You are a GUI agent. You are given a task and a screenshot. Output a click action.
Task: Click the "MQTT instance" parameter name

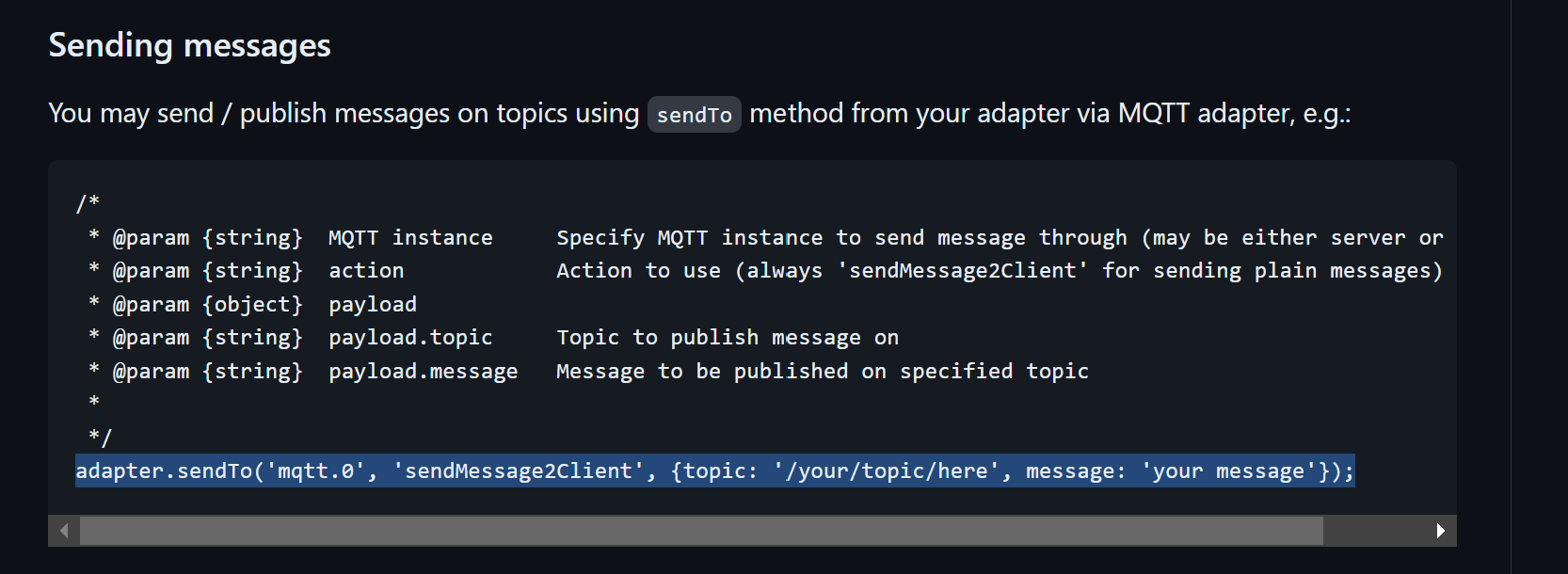tap(410, 238)
